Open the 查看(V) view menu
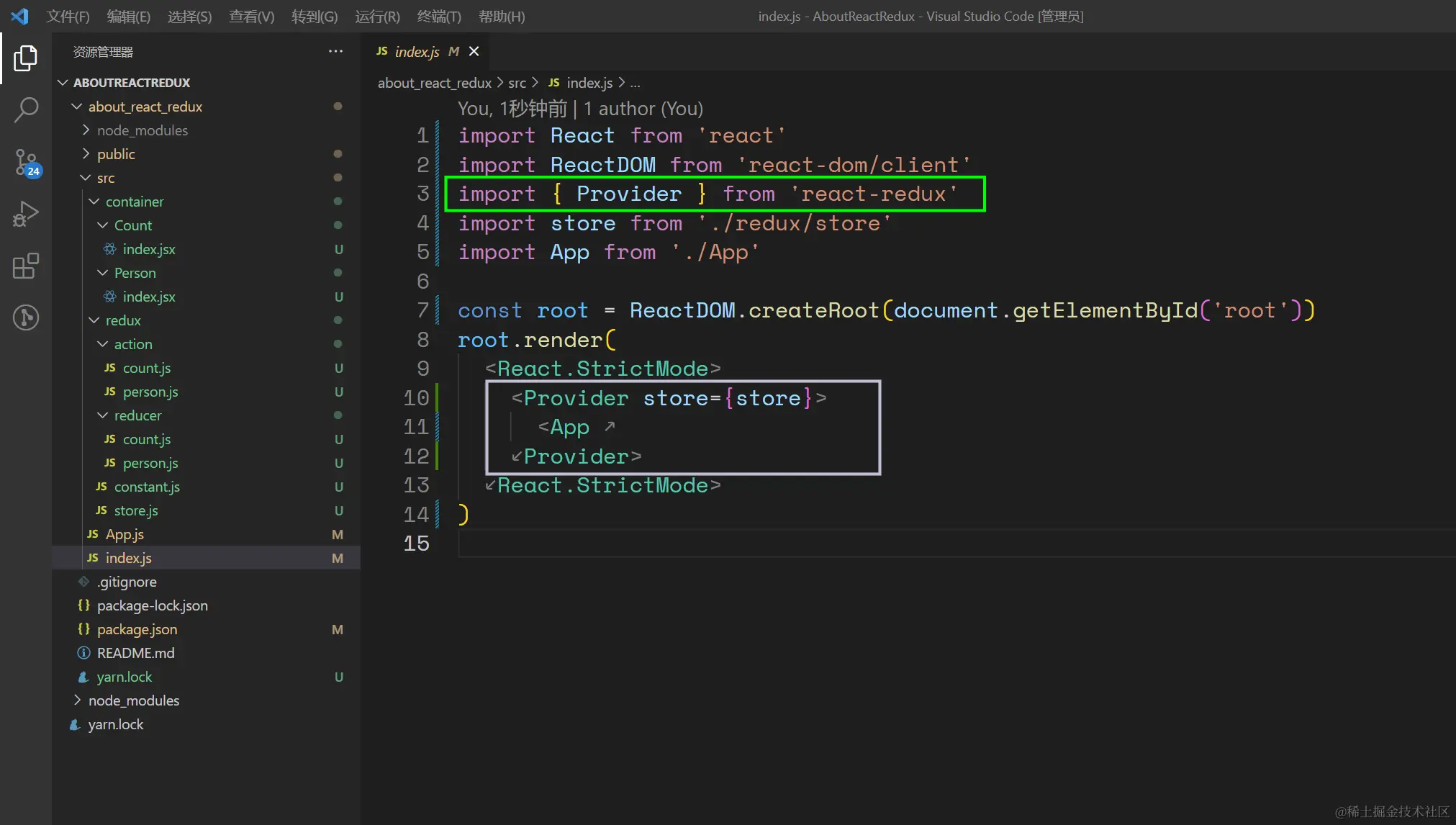1456x825 pixels. click(x=251, y=16)
